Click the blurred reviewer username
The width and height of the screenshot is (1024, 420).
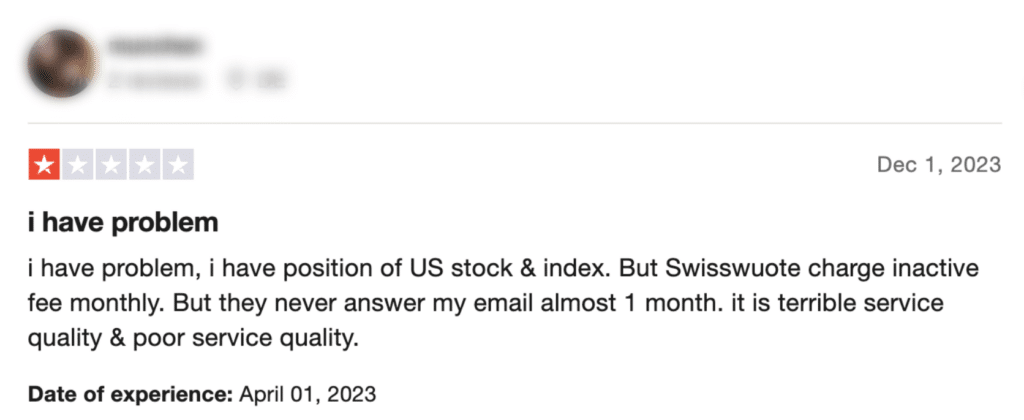point(155,47)
